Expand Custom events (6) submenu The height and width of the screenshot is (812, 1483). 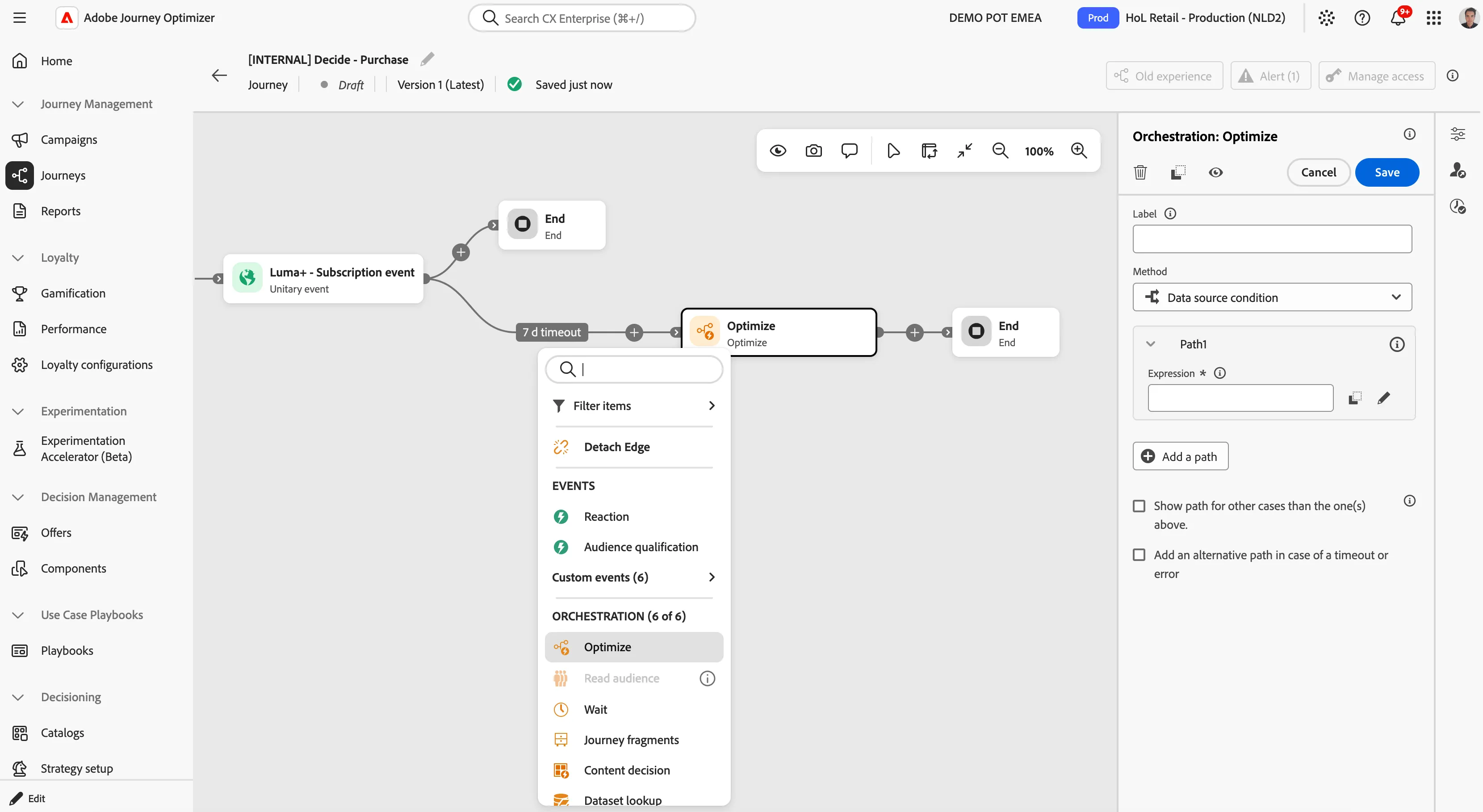pyautogui.click(x=634, y=577)
